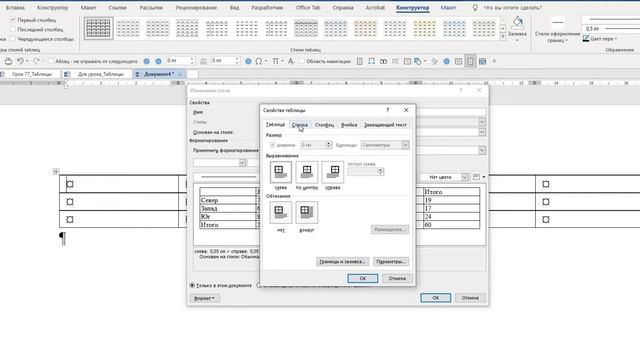Image resolution: width=640 pixels, height=360 pixels.
Task: Uncheck the Первый столбец checkbox
Action: coord(13,20)
